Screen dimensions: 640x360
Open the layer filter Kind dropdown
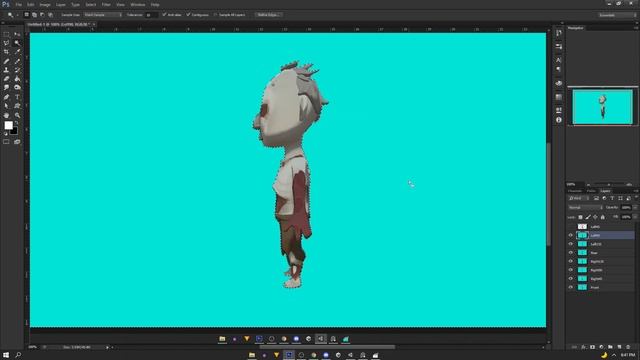pos(578,198)
